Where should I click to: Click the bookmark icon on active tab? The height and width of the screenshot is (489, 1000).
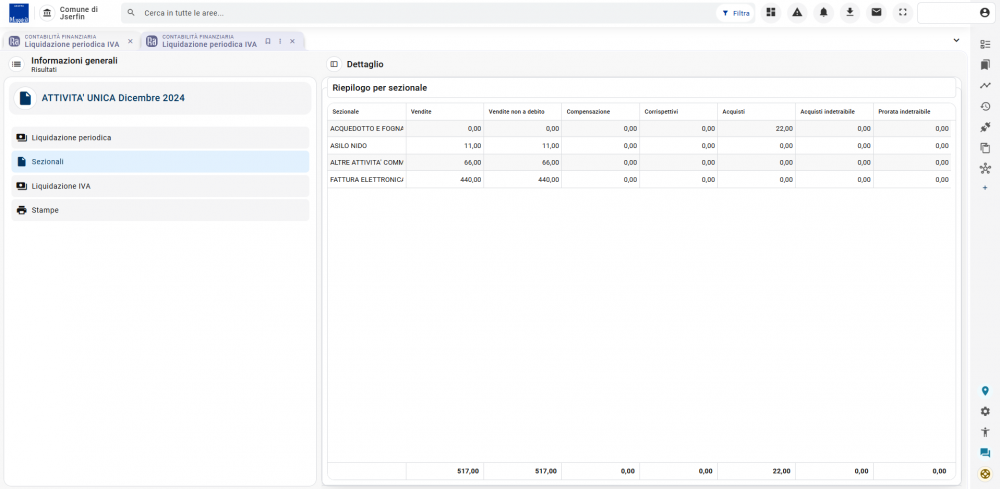pyautogui.click(x=268, y=41)
